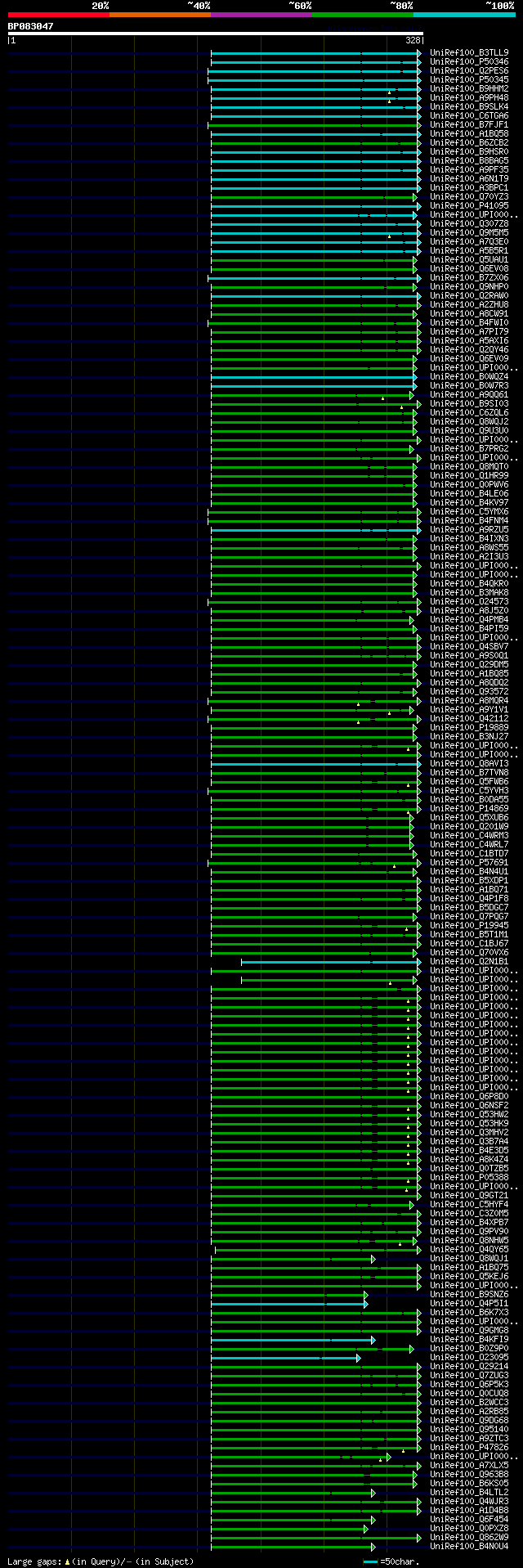Click the red 20% identity legend band
Viewport: 523px width, 1568px height.
pyautogui.click(x=59, y=14)
